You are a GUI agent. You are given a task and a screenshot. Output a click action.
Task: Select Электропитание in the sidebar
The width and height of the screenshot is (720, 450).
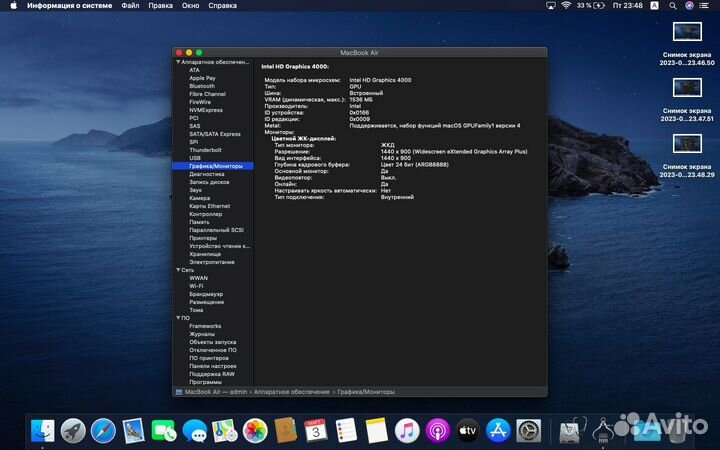click(212, 262)
